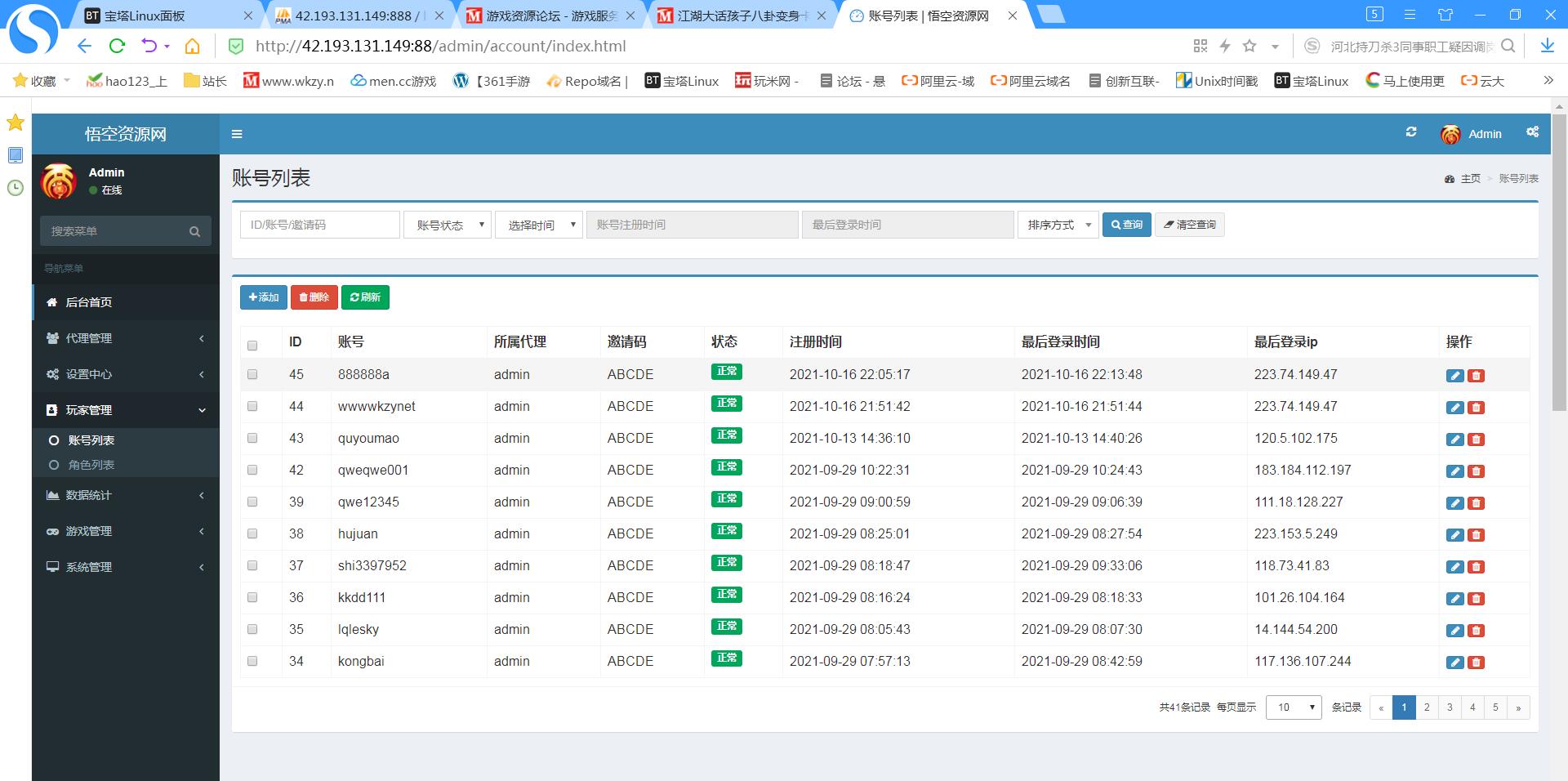Click the hamburger sidebar toggle icon
Viewport: 1568px width, 781px height.
click(x=237, y=134)
